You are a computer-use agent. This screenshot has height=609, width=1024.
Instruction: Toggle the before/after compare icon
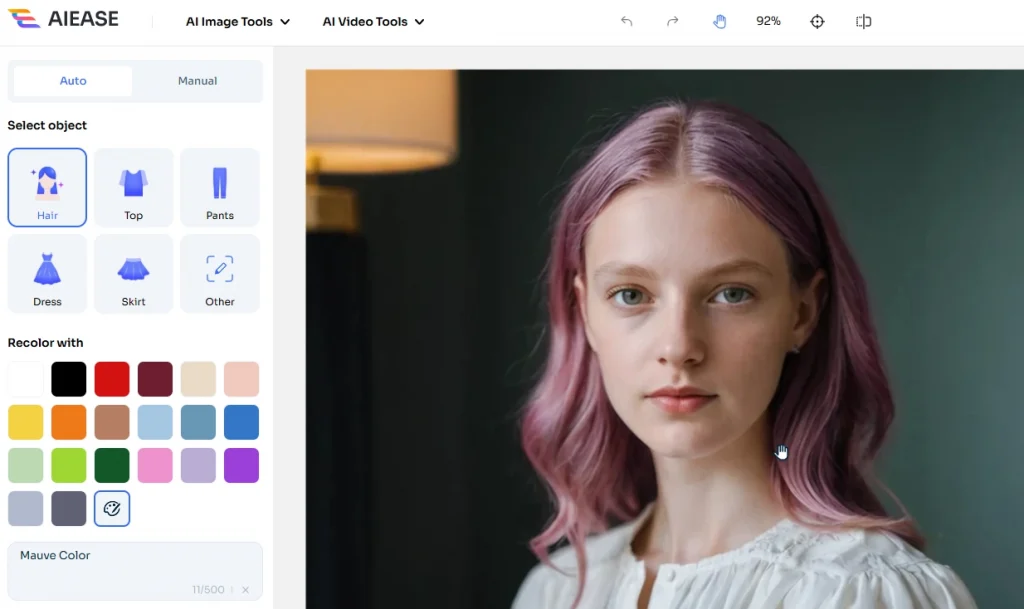[864, 21]
